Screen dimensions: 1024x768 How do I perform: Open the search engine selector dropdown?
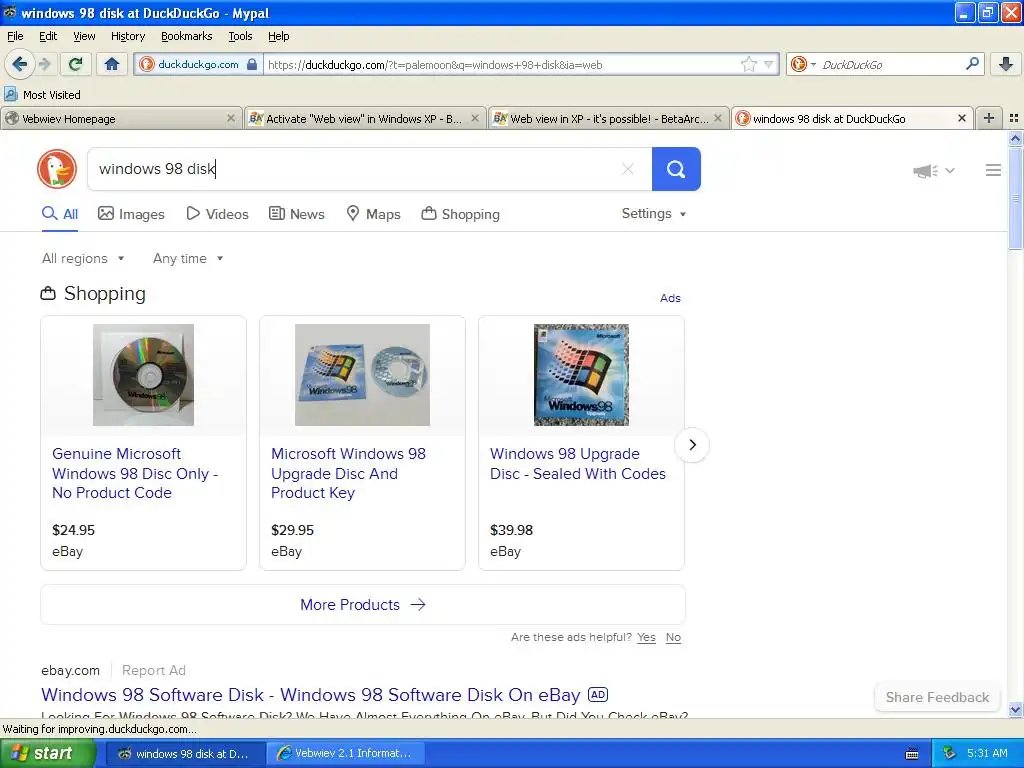(x=804, y=64)
